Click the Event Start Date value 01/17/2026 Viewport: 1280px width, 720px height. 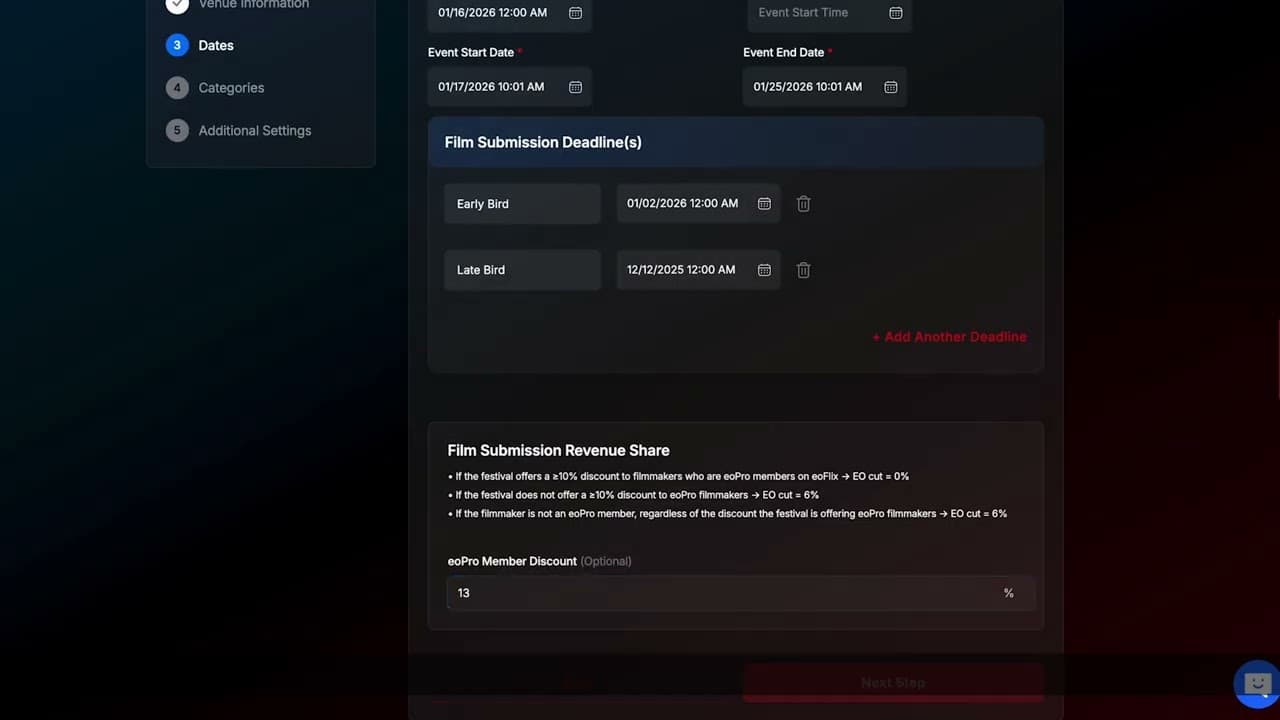pos(491,87)
